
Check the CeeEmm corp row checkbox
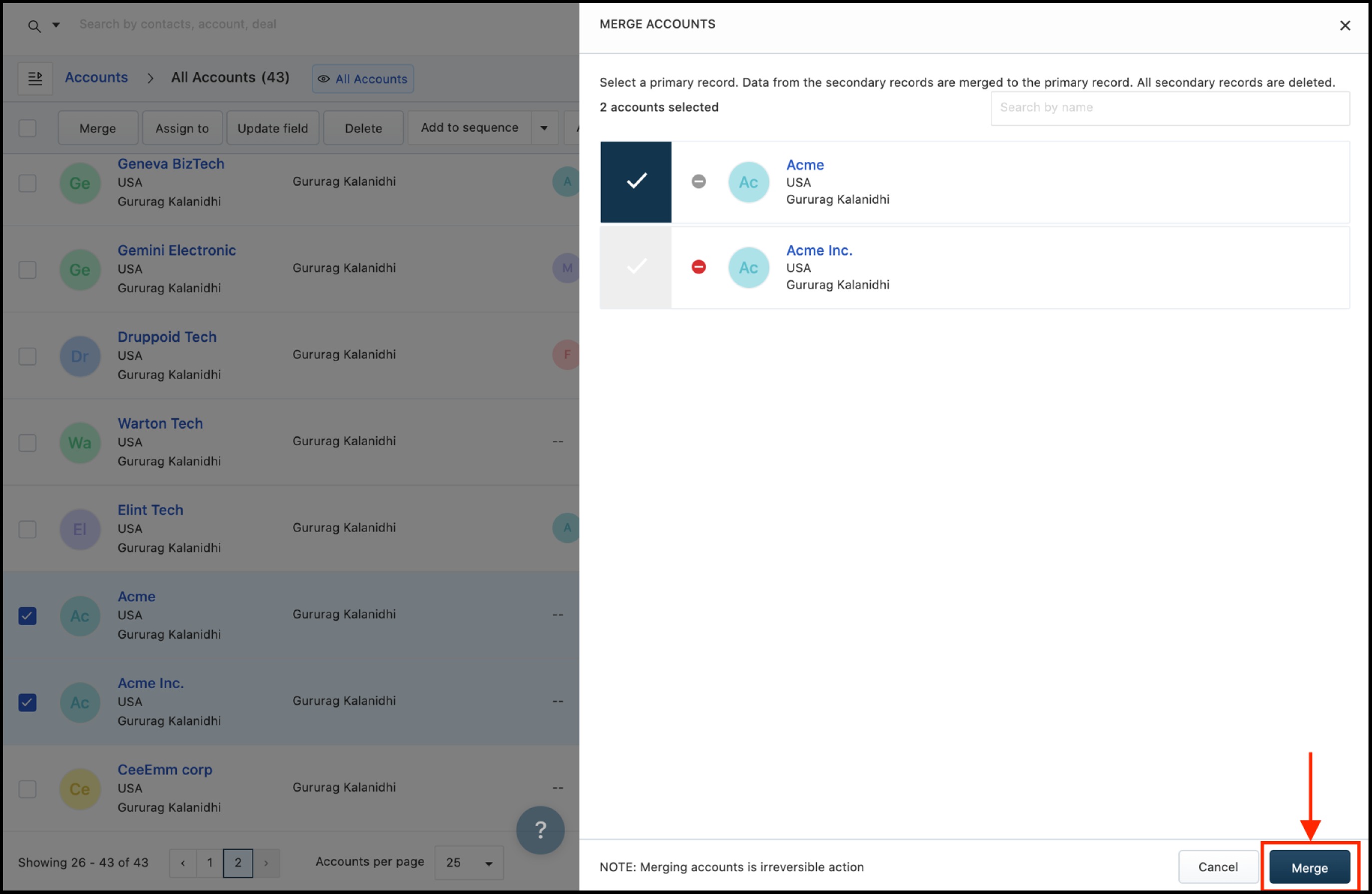tap(27, 789)
